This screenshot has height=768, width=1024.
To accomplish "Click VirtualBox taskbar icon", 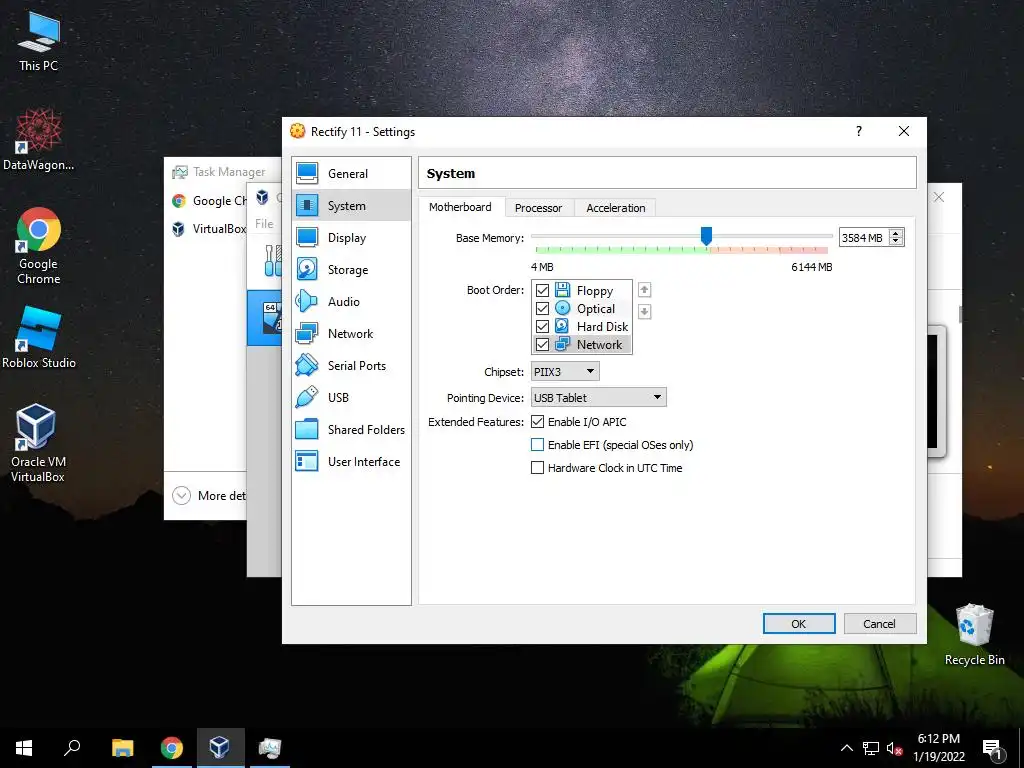I will [220, 748].
